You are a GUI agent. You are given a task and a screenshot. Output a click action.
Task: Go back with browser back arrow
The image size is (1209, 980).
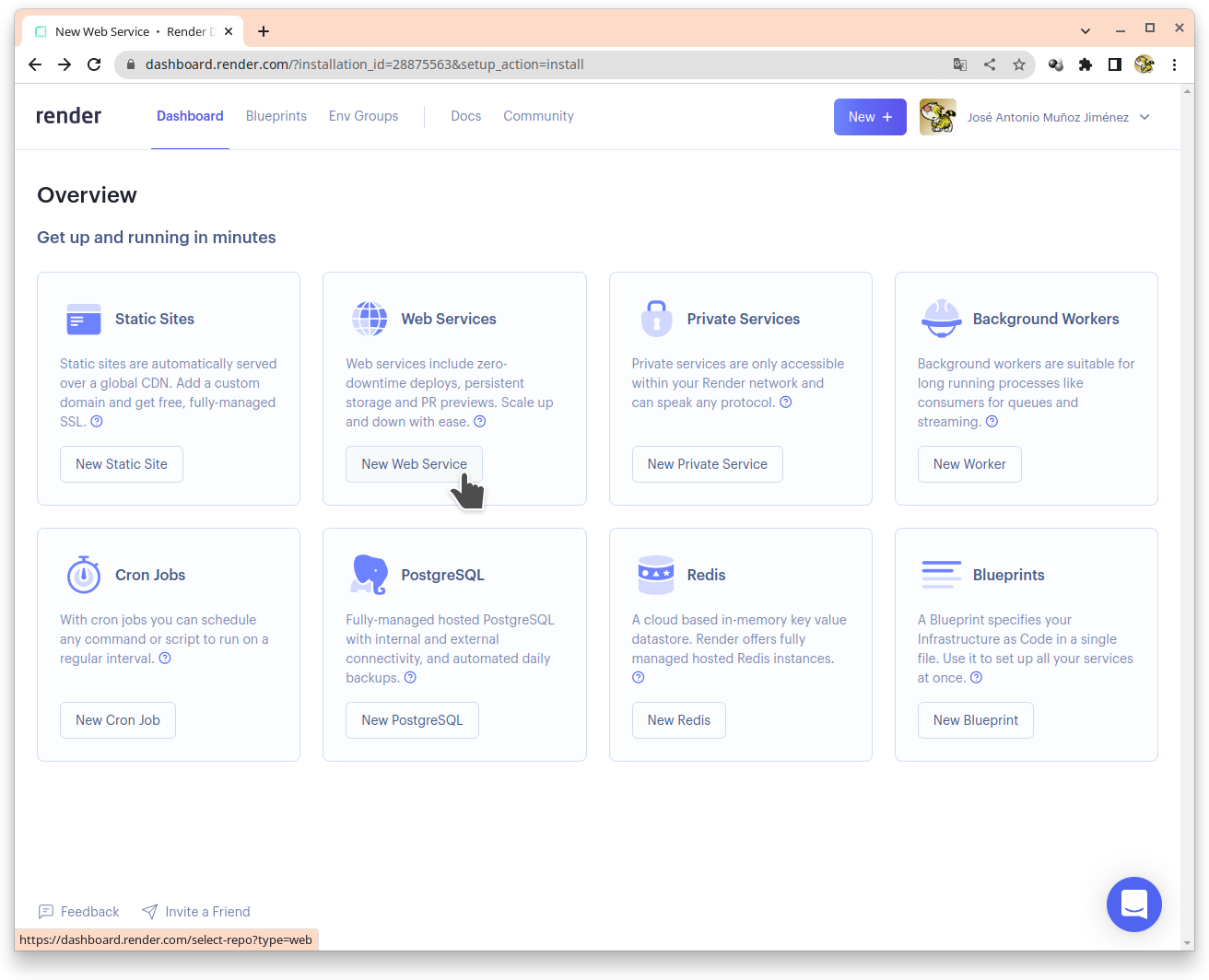click(35, 64)
